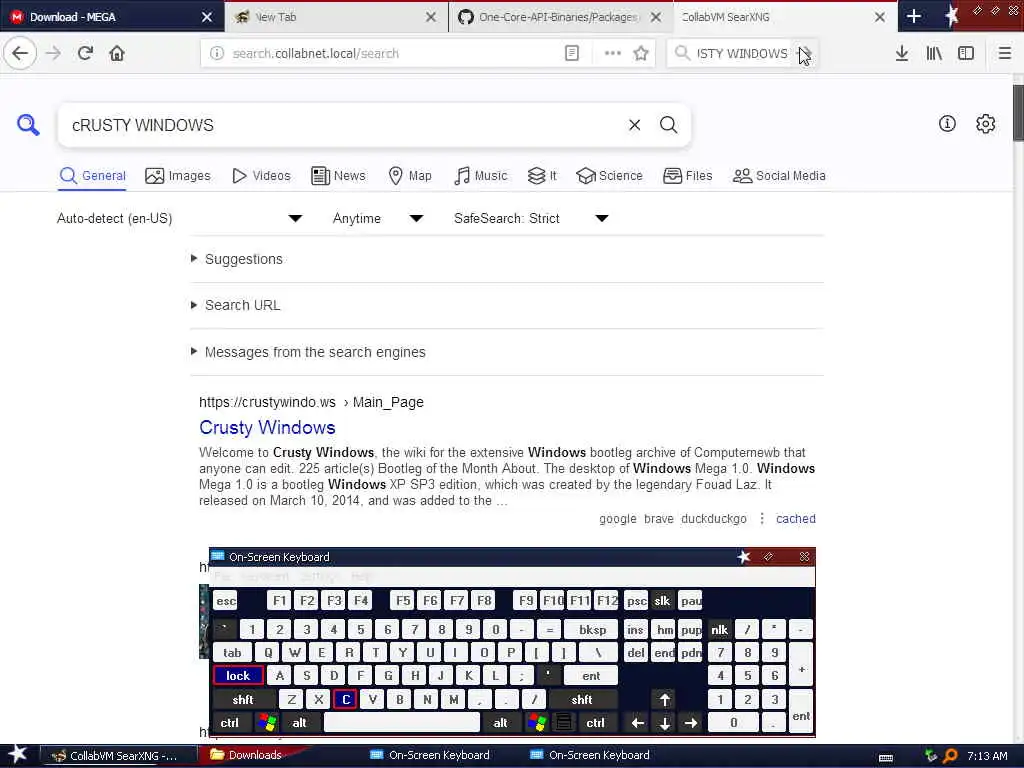Toggle reader view icon in address bar
The width and height of the screenshot is (1024, 768).
571,53
